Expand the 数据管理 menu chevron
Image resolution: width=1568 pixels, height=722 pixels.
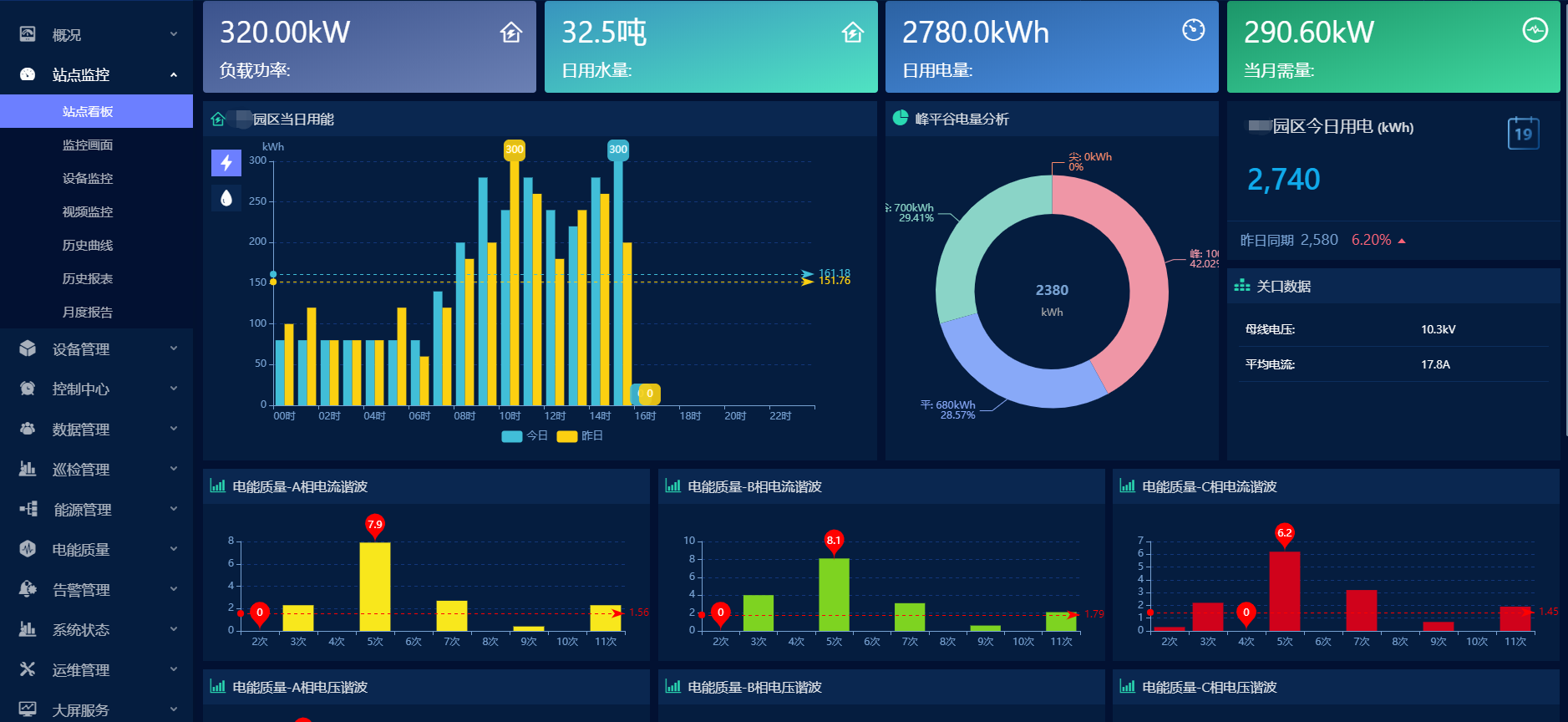coord(174,429)
